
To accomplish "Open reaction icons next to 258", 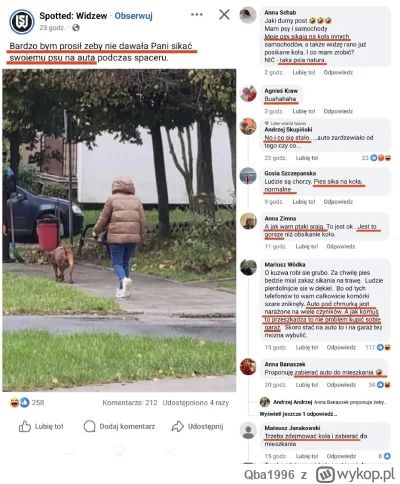I will click(20, 403).
